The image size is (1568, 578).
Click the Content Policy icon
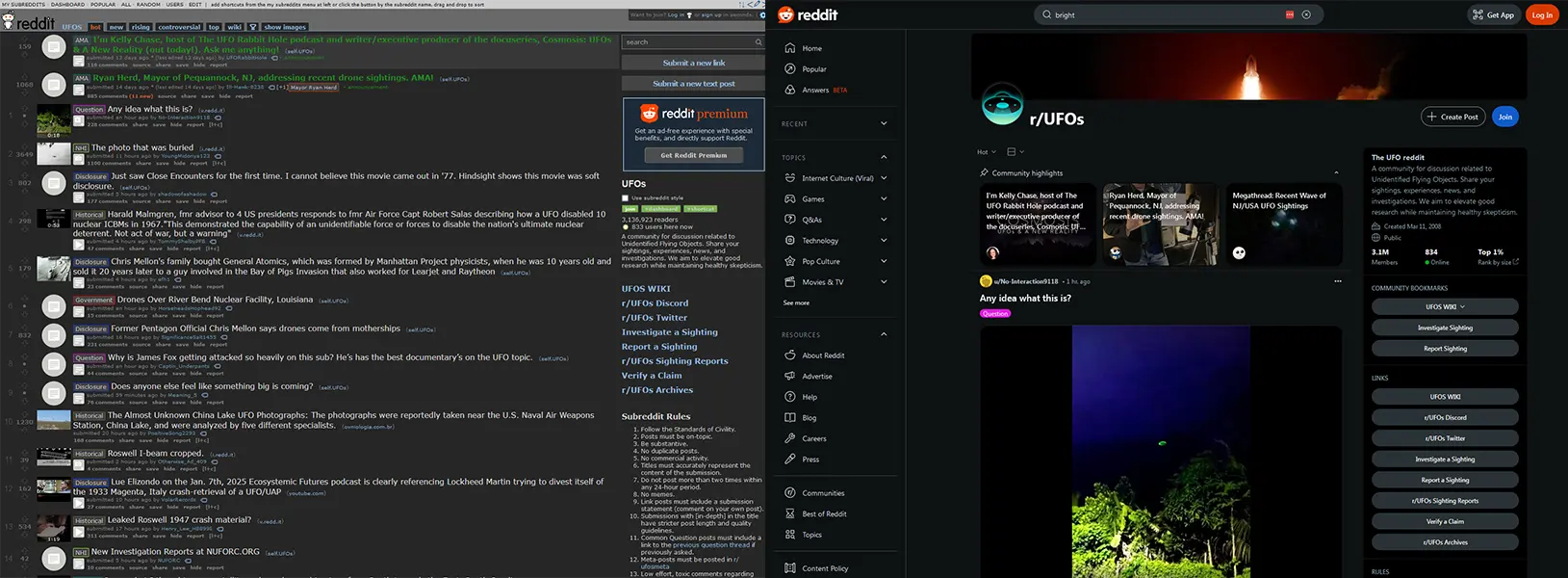tap(790, 568)
